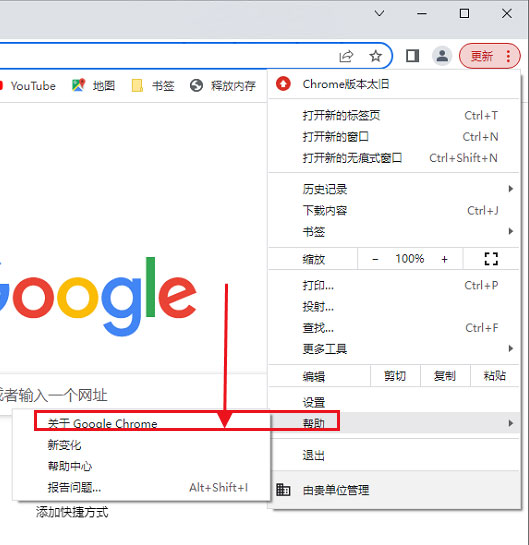Open 下载内容 from the menu

[x=394, y=210]
